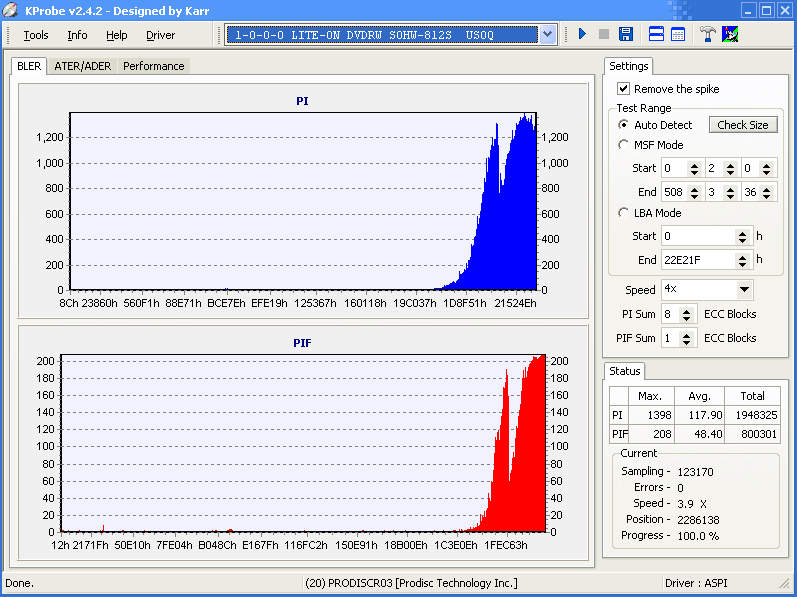Click the Progress value 100.0 %
The image size is (797, 597).
click(x=698, y=536)
